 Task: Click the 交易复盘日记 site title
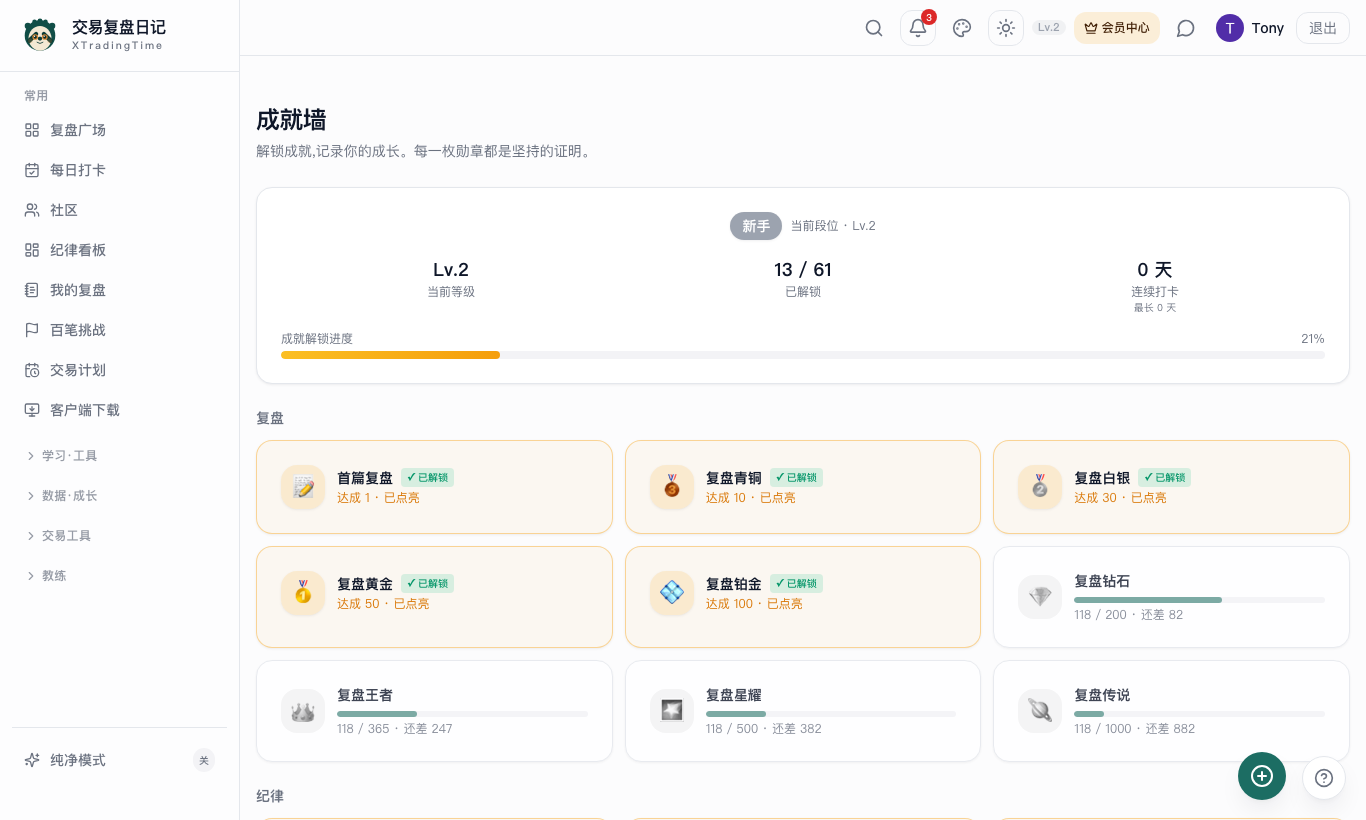click(x=119, y=27)
